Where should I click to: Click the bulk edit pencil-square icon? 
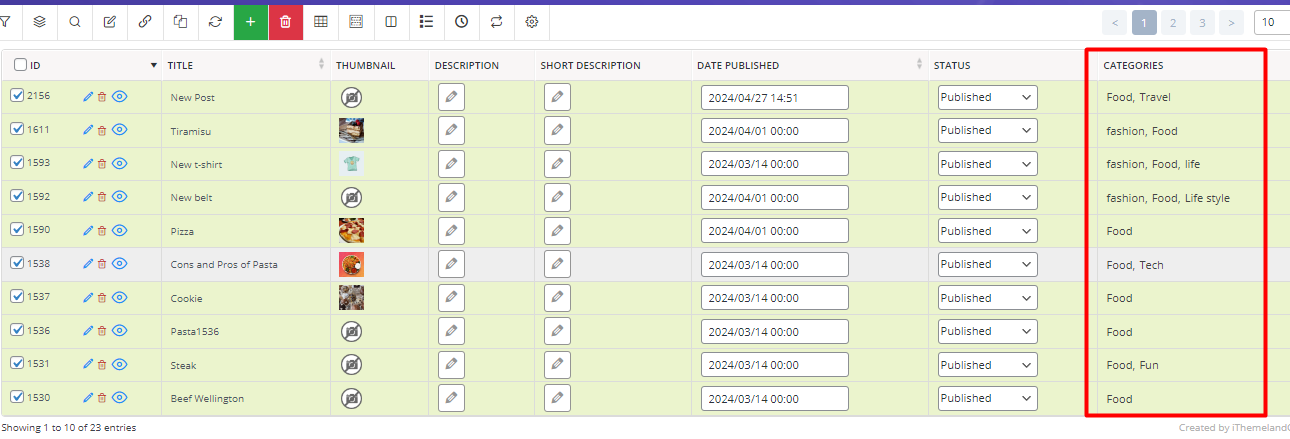point(110,21)
